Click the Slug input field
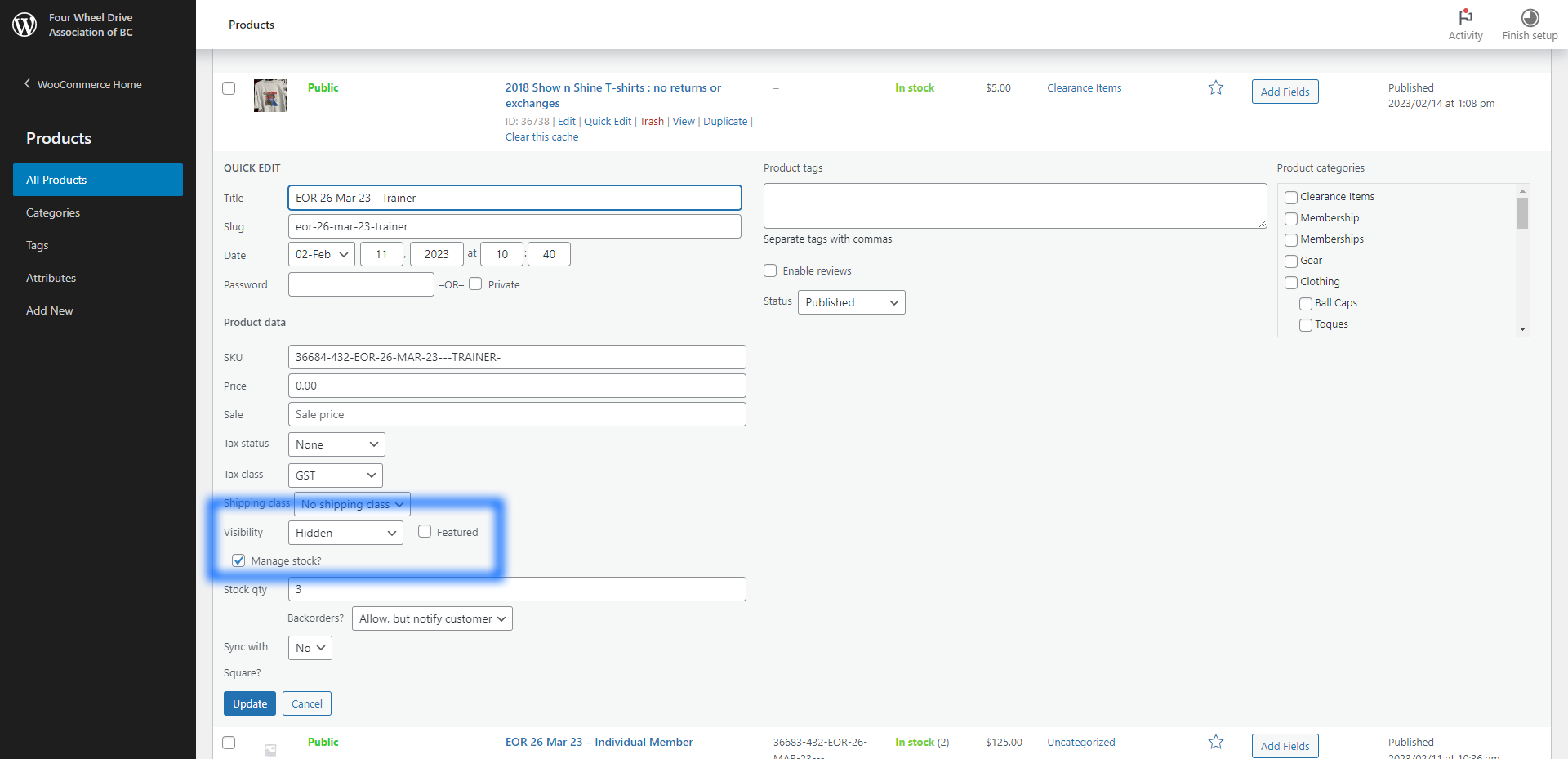Screen dimensions: 1568x759 [514, 226]
